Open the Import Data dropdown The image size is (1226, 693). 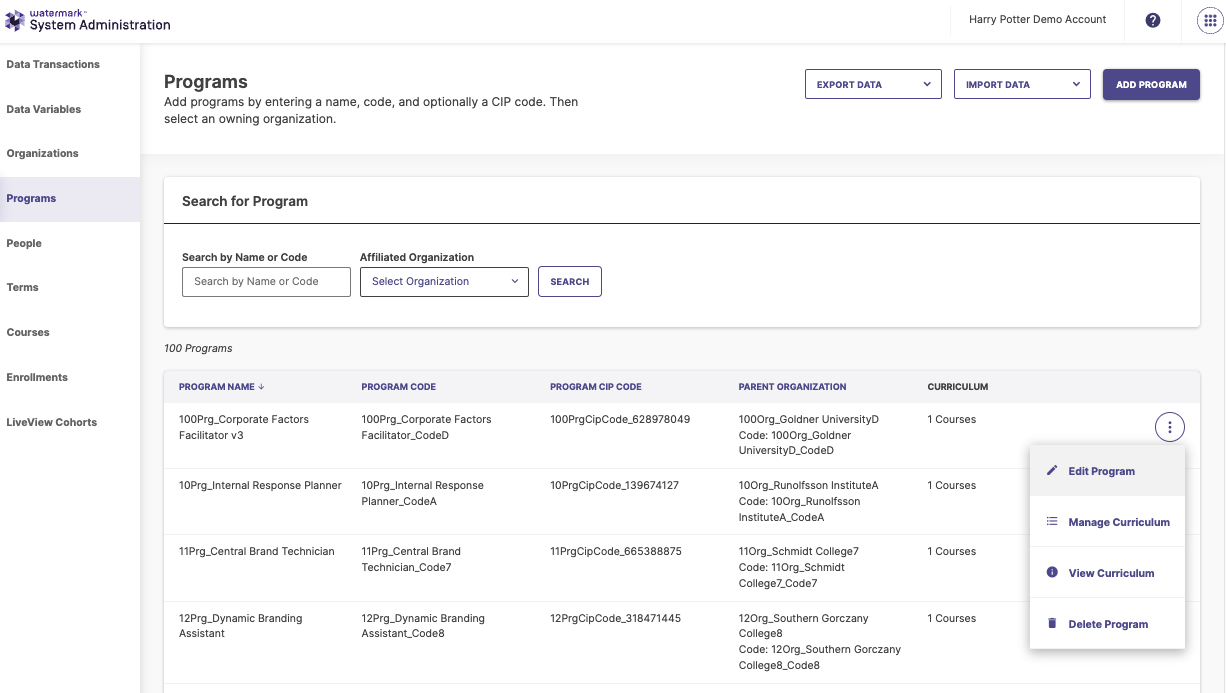point(1022,84)
